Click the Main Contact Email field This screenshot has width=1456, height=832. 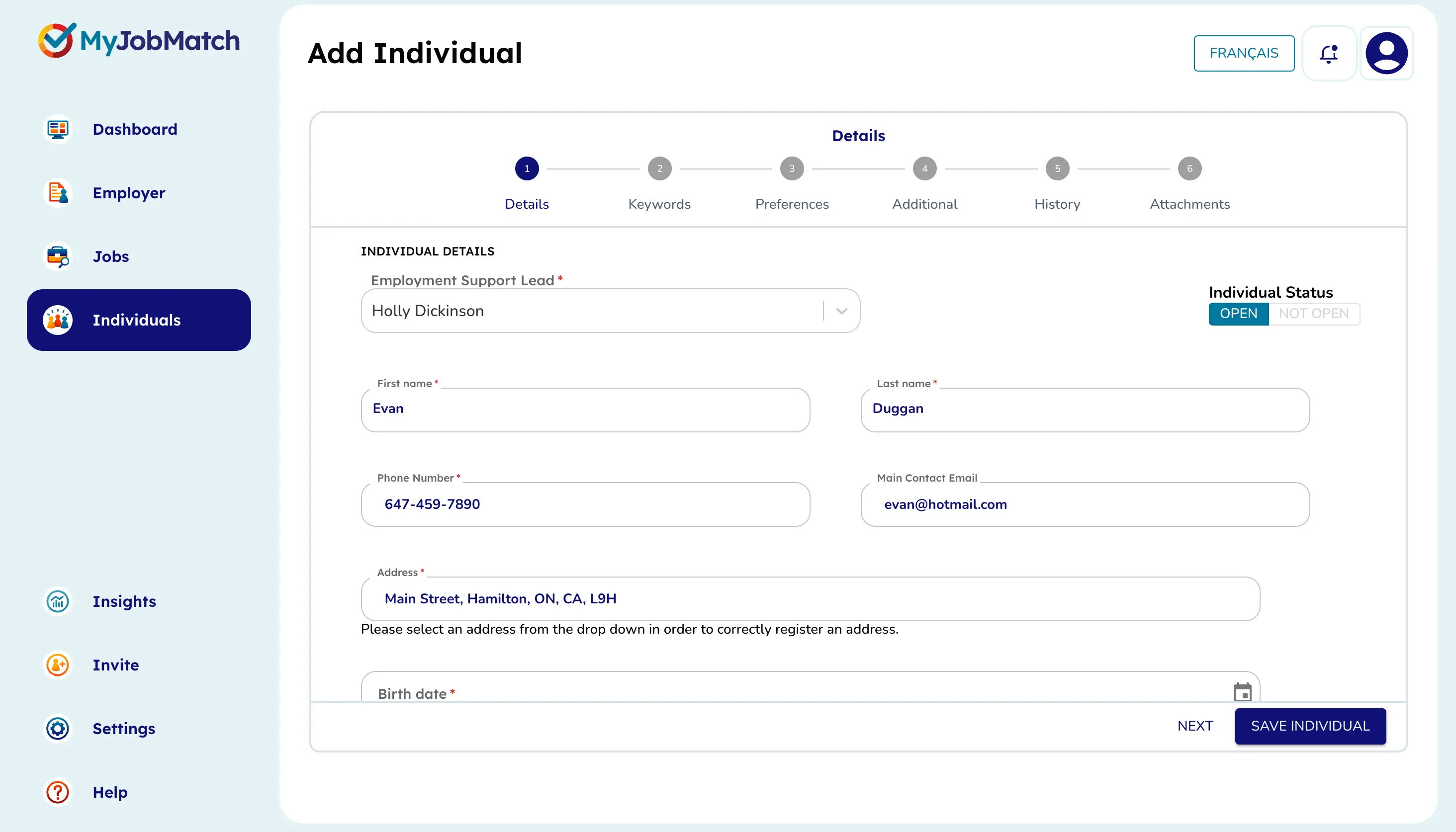coord(1085,504)
